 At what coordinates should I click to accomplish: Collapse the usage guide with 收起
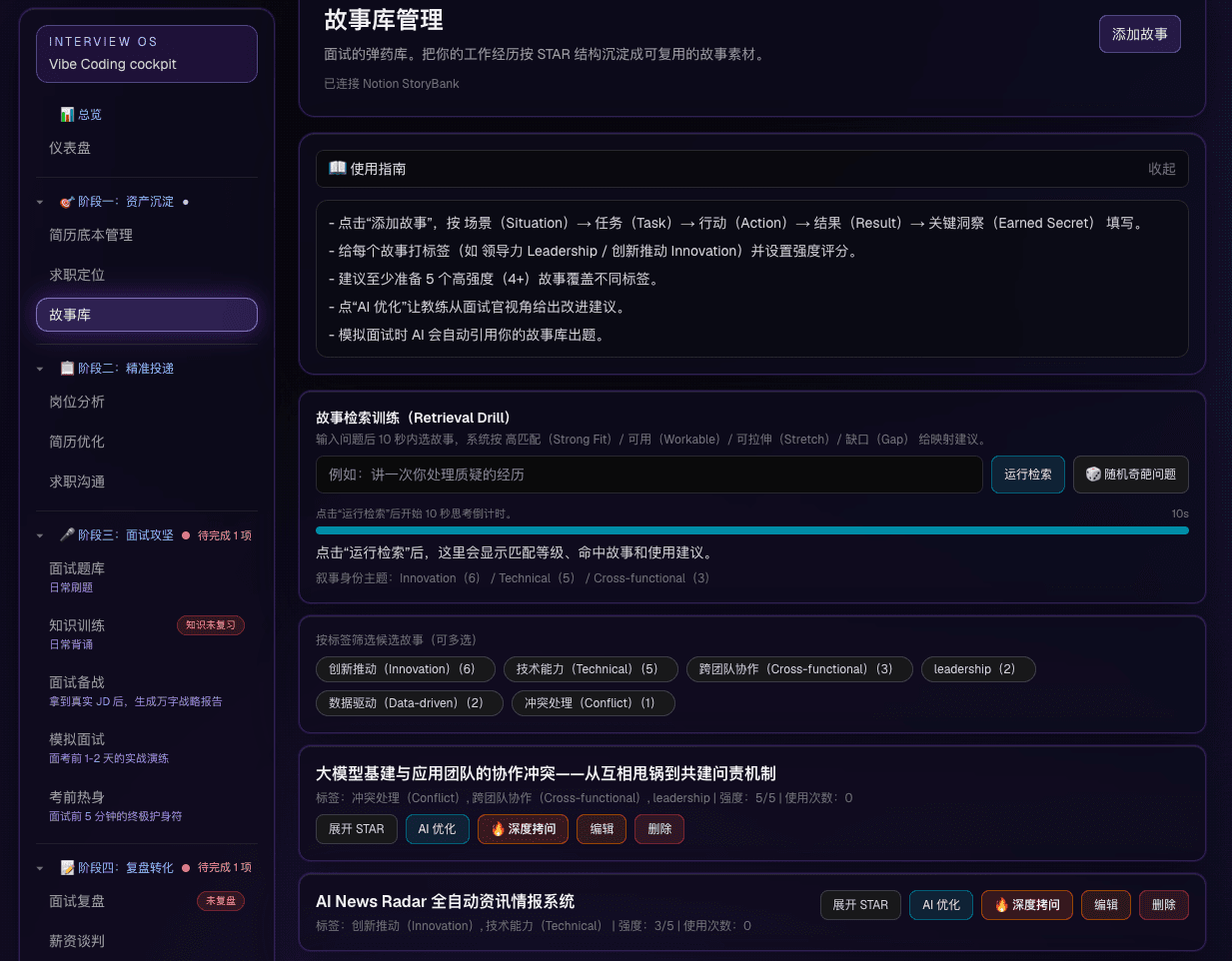(1161, 169)
